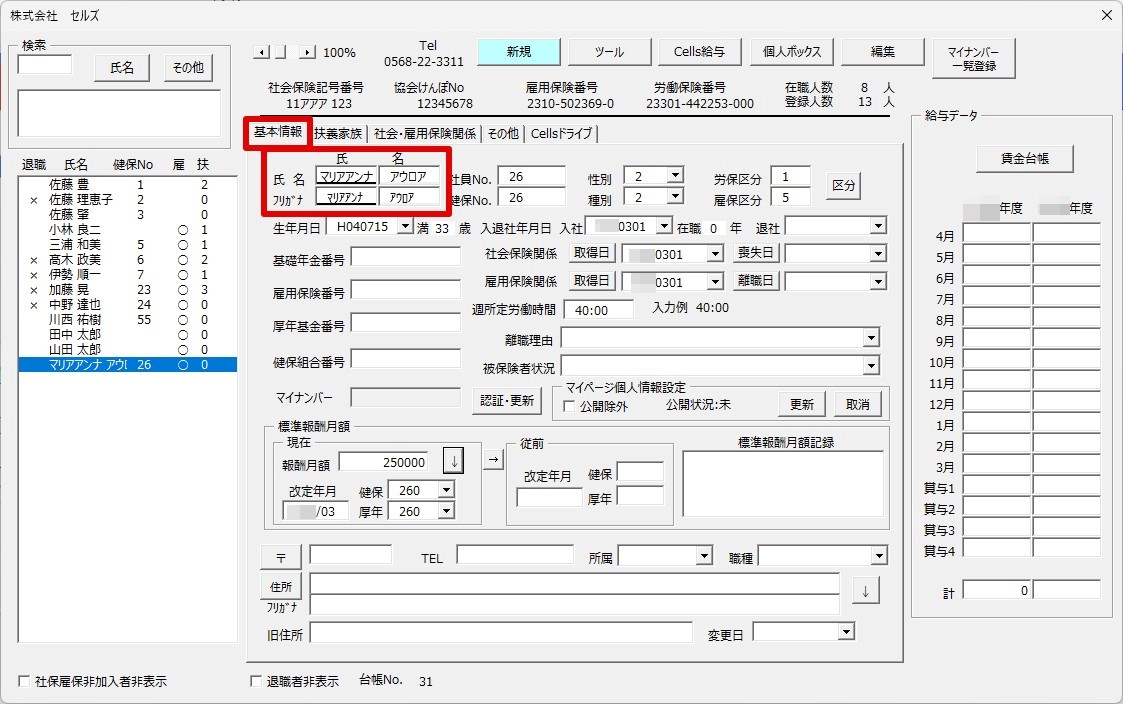1123x704 pixels.
Task: Click the 報酬月額 field showing 250000
Action: tap(385, 462)
